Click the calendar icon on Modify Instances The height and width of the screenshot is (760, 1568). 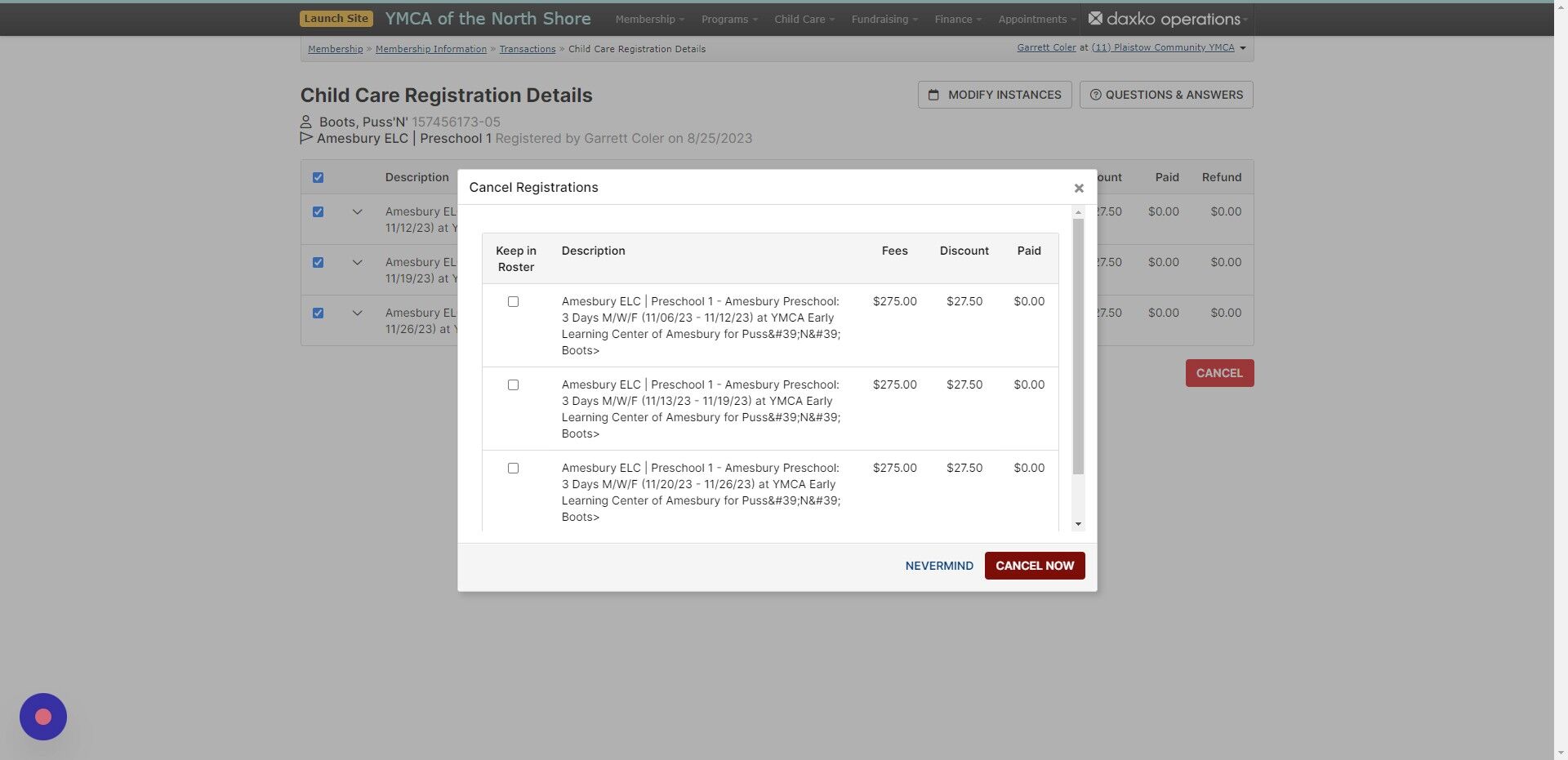[936, 95]
